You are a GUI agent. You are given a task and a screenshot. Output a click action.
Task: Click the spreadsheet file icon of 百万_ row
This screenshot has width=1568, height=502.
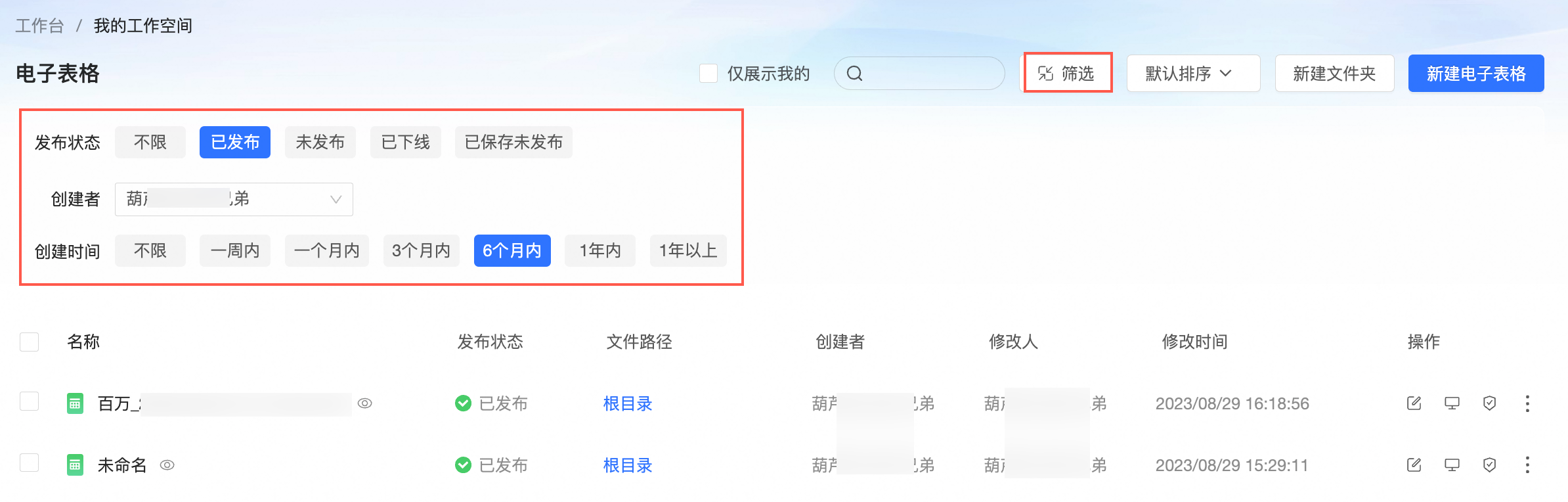76,403
